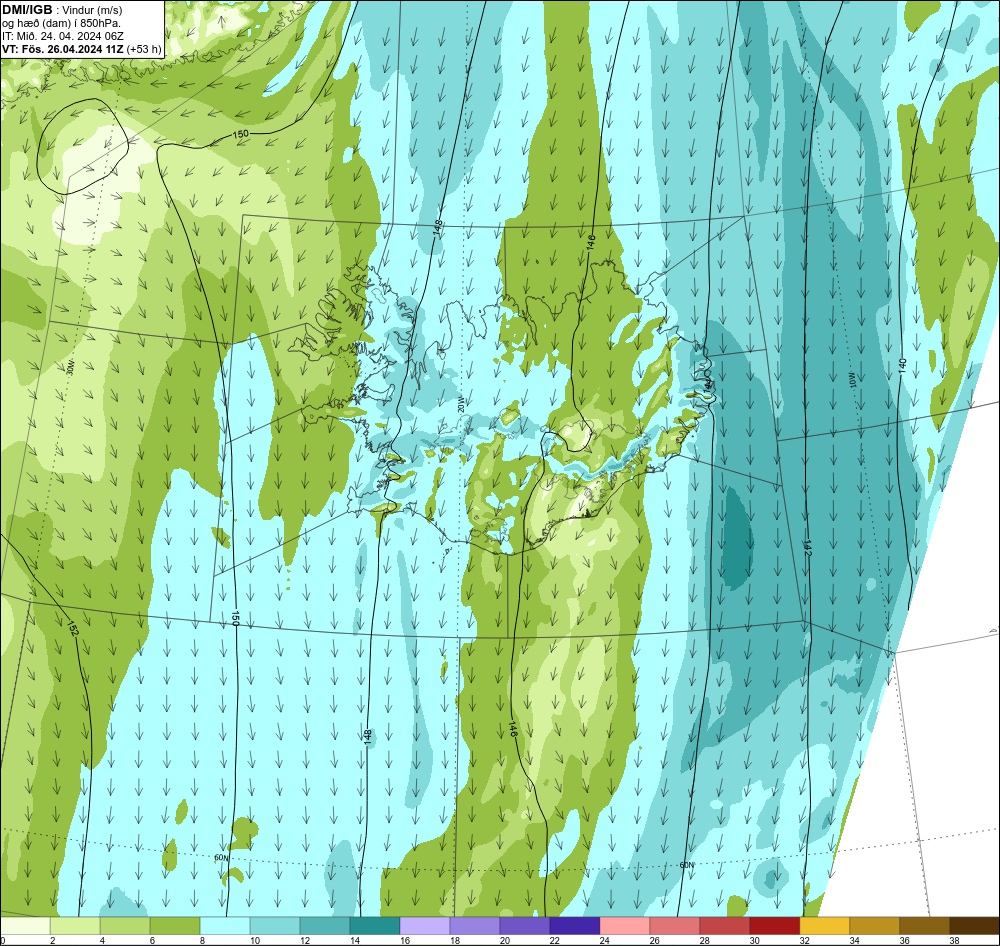1000x946 pixels.
Task: Click the 36–38 m/s brown legend swatch
Action: 925,926
